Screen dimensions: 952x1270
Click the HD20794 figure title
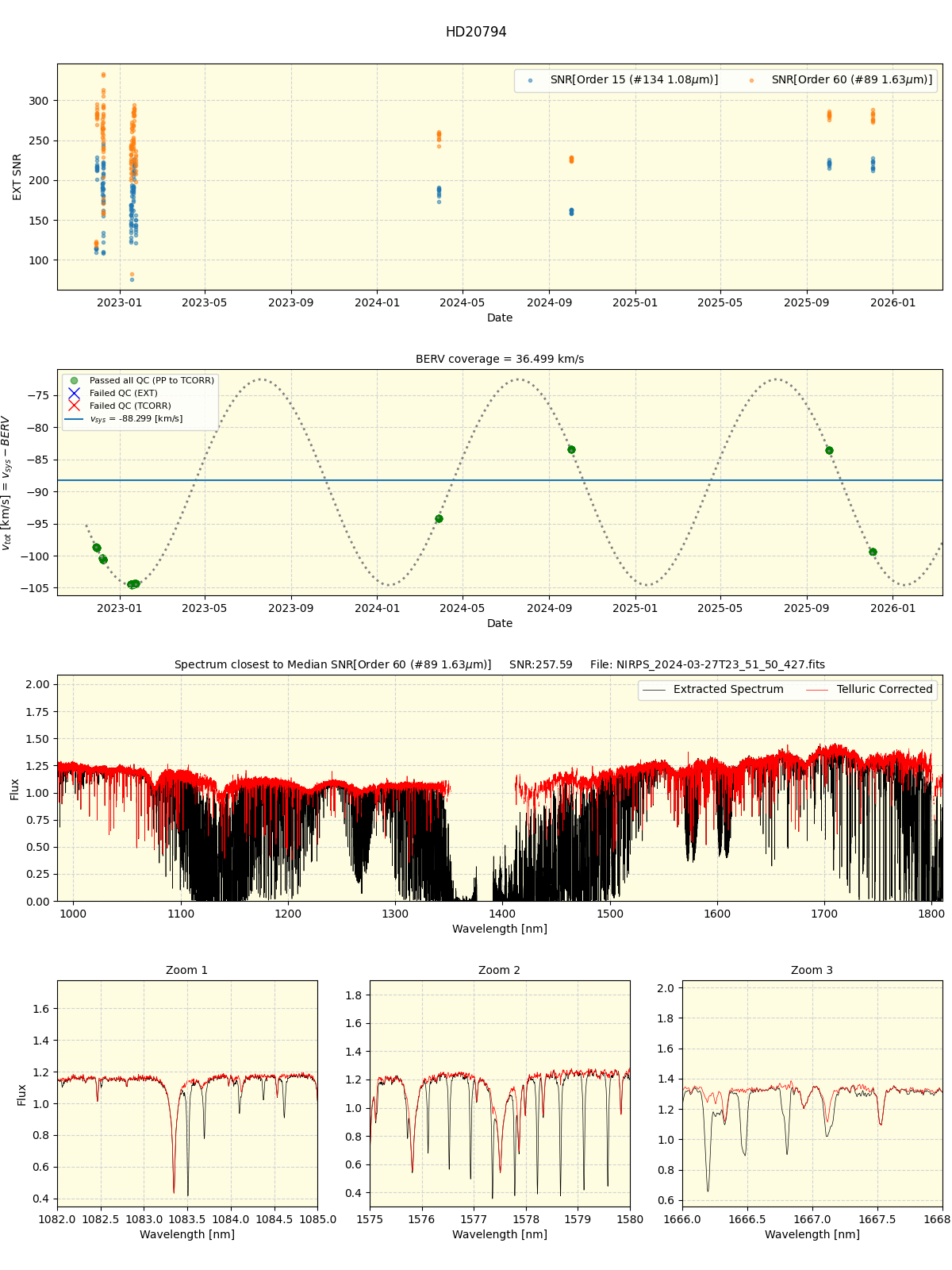click(x=476, y=32)
